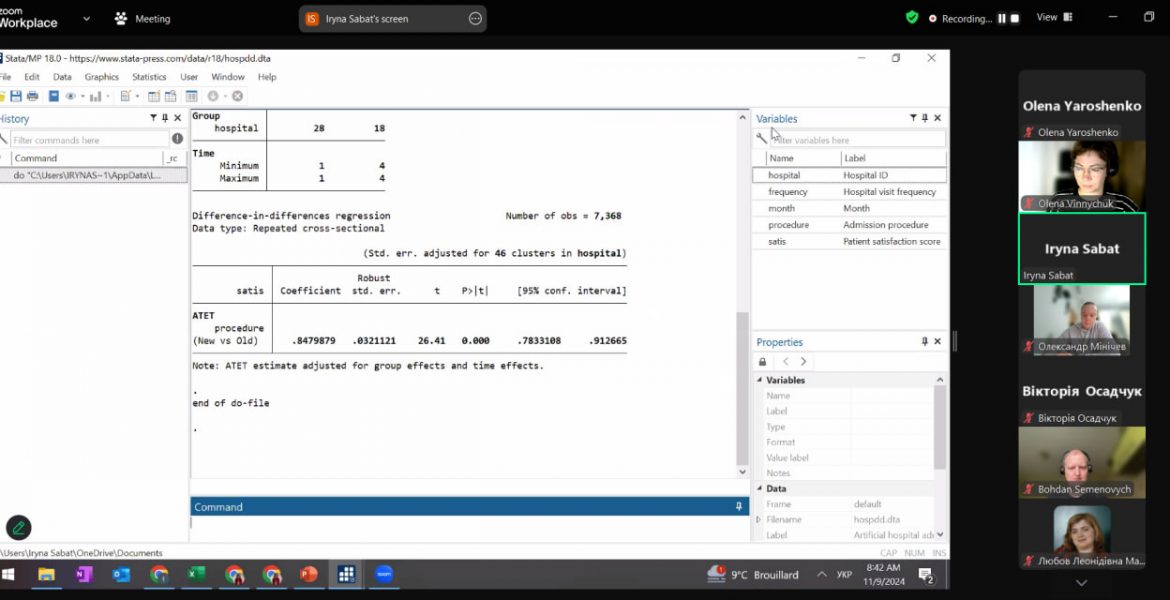Open Excel from the Windows taskbar
The image size is (1170, 600).
pyautogui.click(x=196, y=575)
